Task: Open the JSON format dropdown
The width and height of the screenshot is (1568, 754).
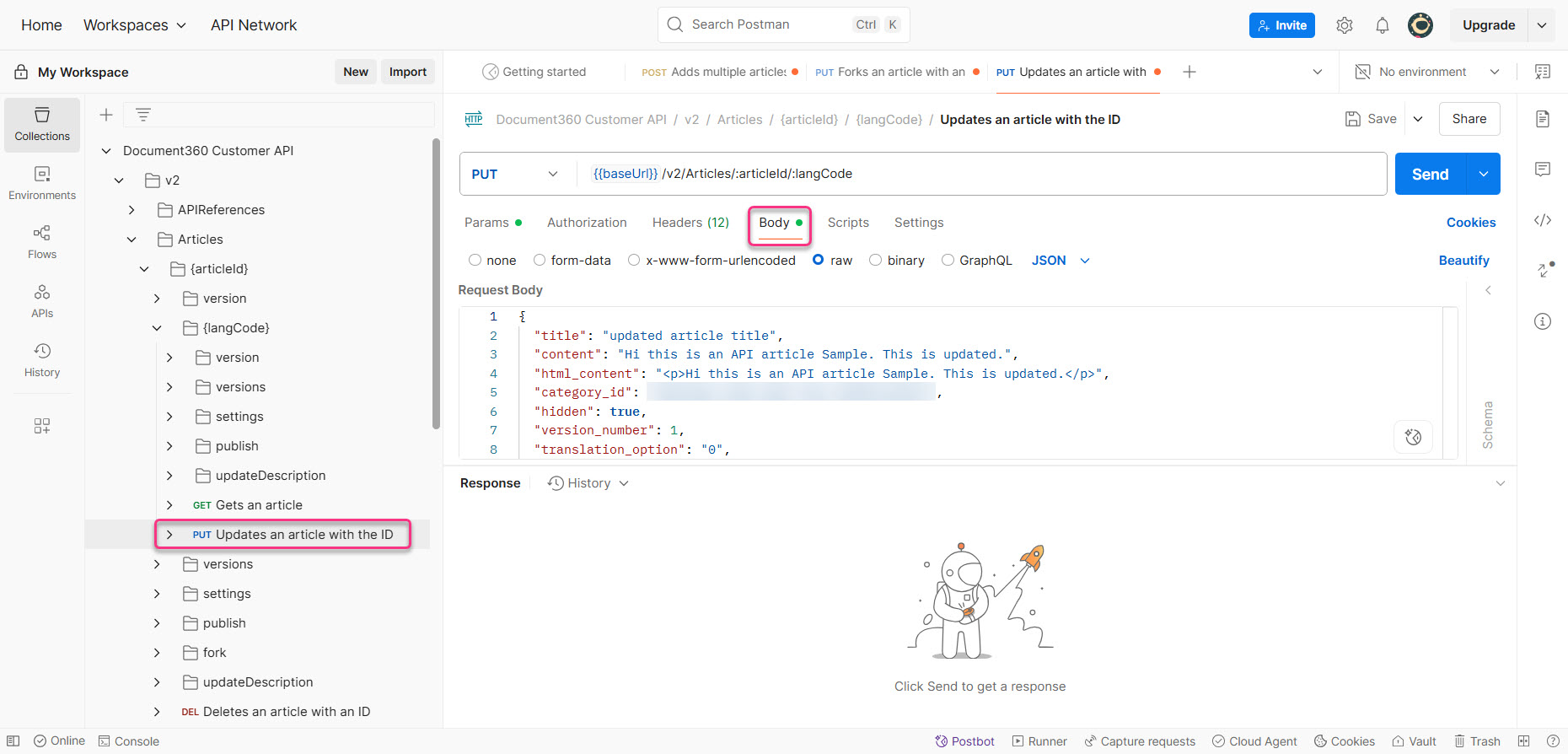Action: 1061,261
